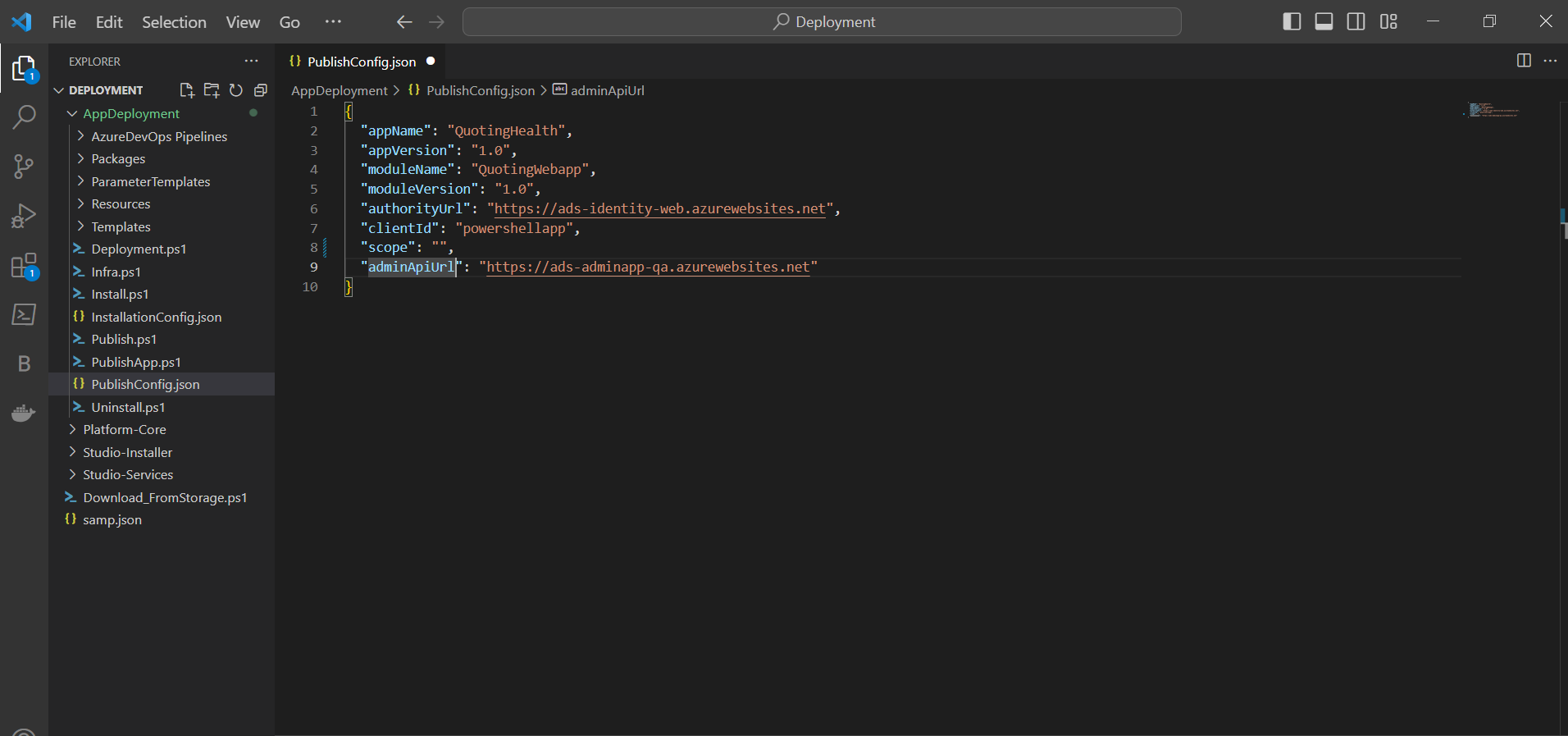Screen dimensions: 1568x736
Task: Open the Search view icon
Action: point(24,117)
